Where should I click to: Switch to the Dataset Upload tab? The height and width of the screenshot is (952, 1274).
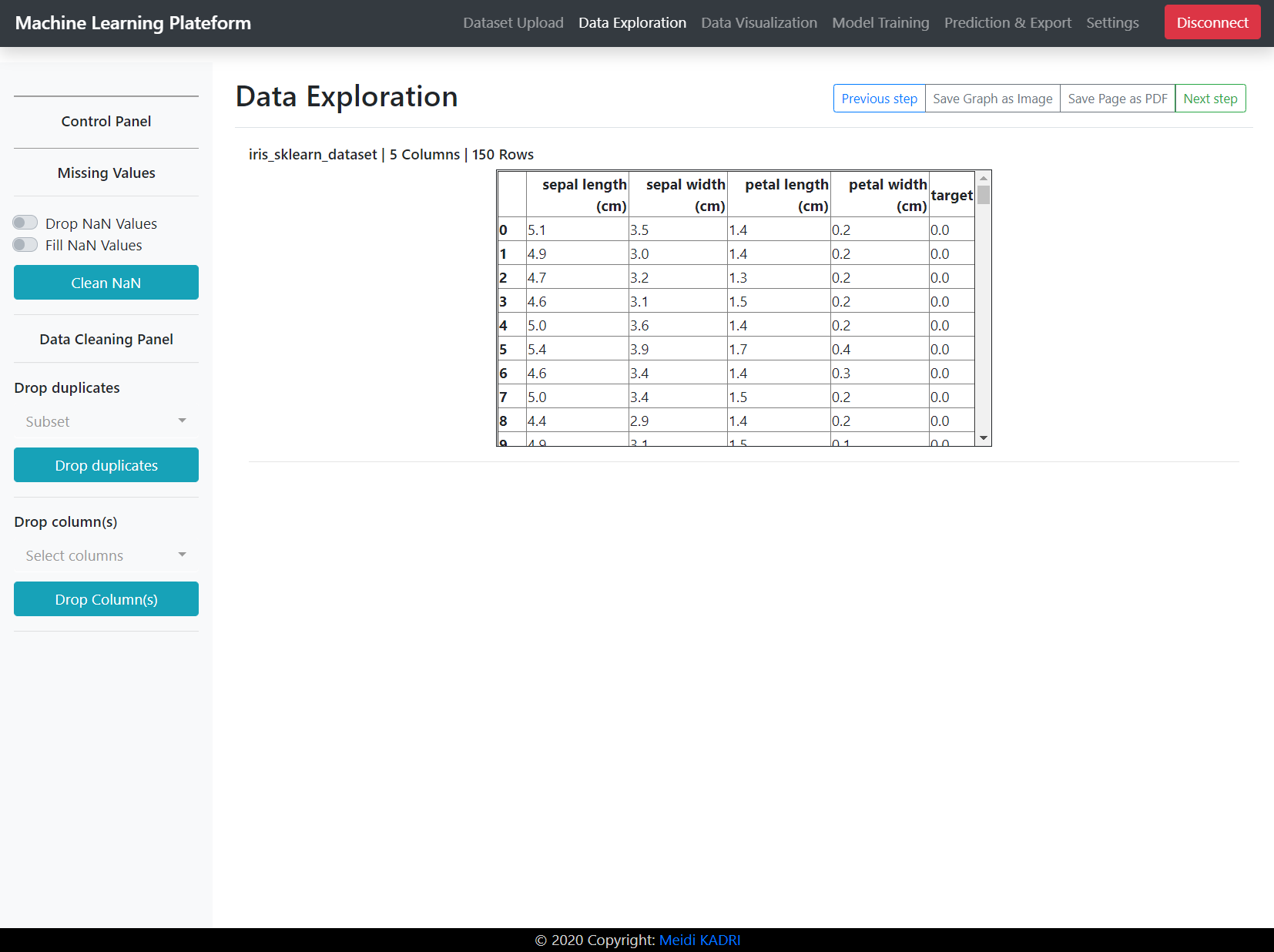coord(512,23)
